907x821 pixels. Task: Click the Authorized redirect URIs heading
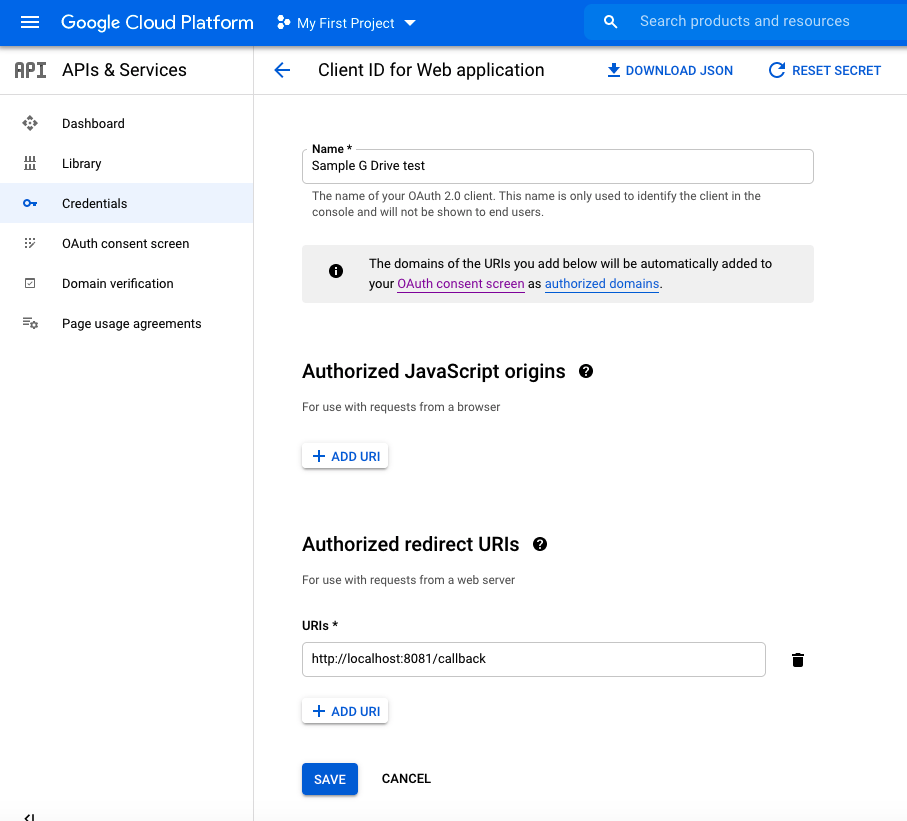coord(411,544)
